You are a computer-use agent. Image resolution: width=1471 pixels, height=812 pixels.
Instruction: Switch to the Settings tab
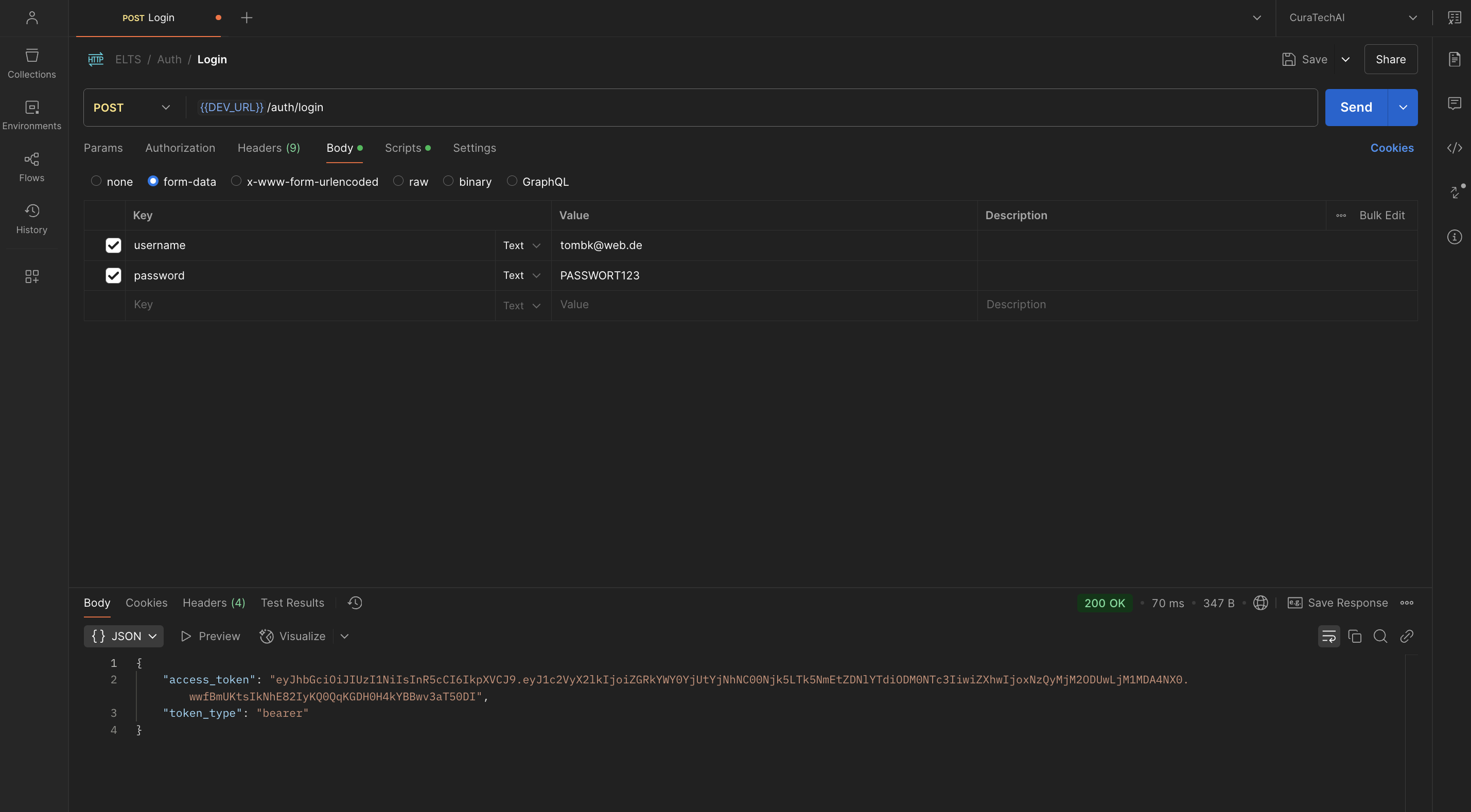(x=475, y=148)
